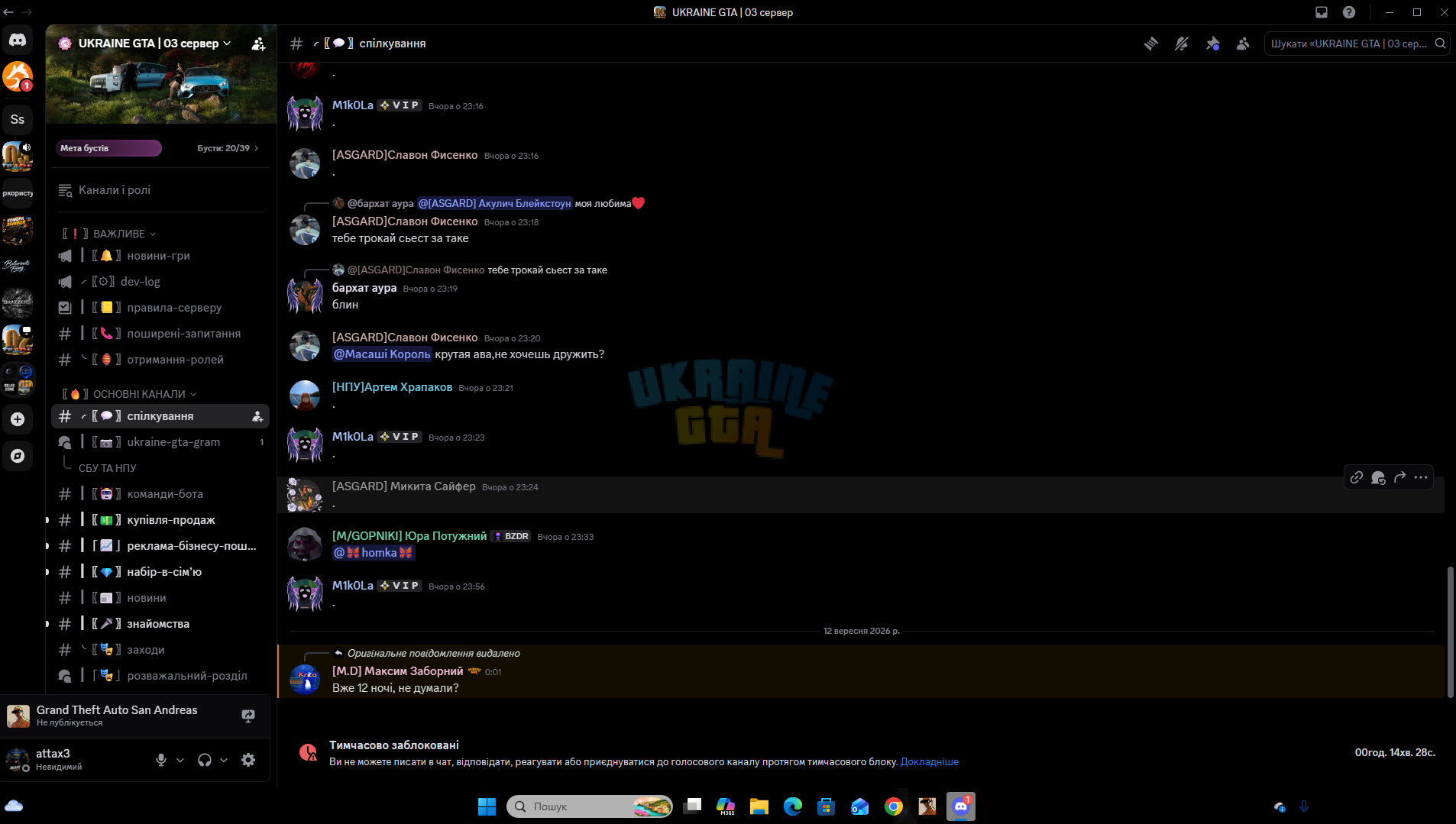Image resolution: width=1456 pixels, height=824 pixels.
Task: Click @Масаші Король mention
Action: [382, 354]
